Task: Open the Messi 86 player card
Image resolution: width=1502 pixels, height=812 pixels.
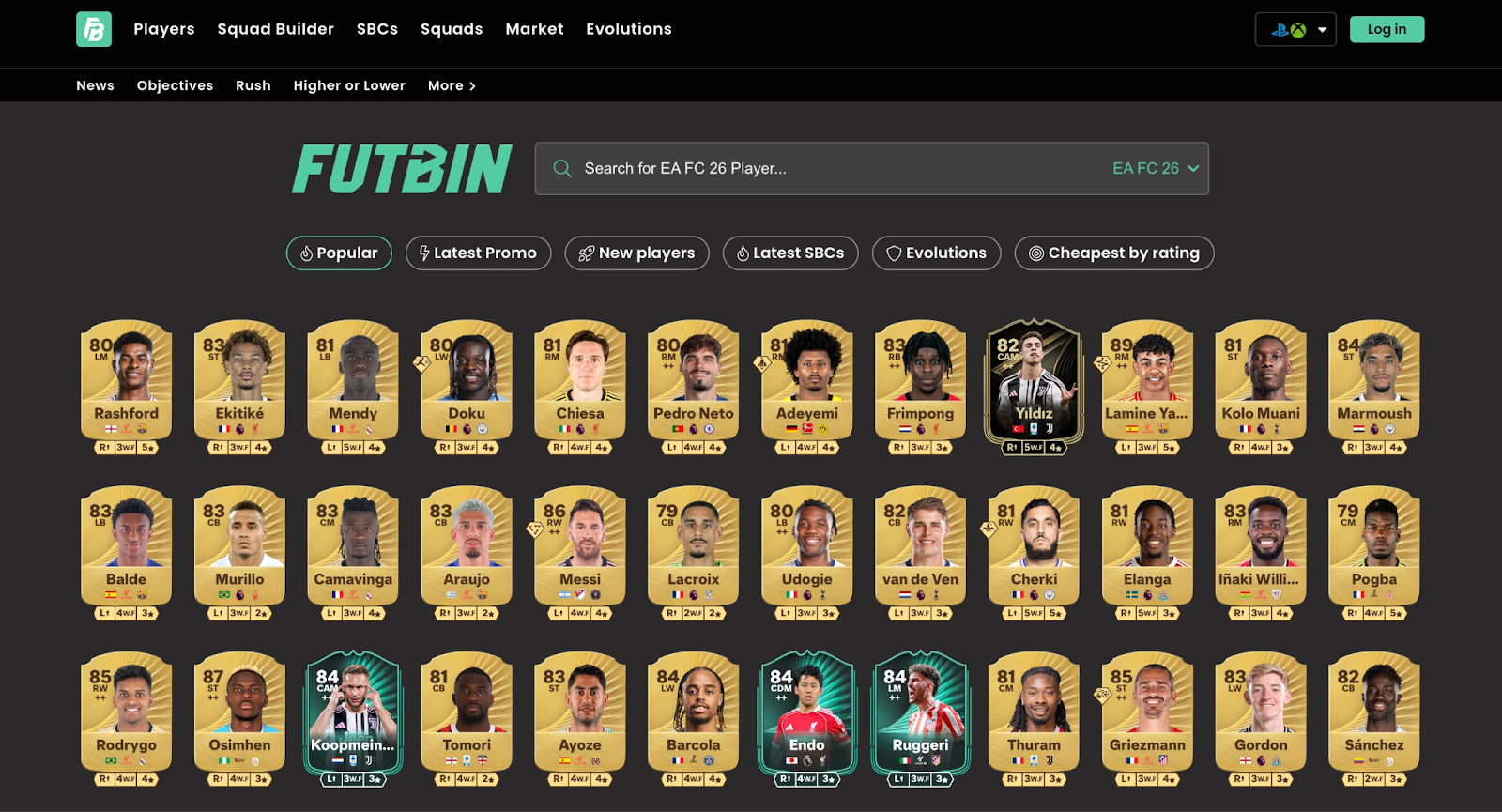Action: (580, 553)
